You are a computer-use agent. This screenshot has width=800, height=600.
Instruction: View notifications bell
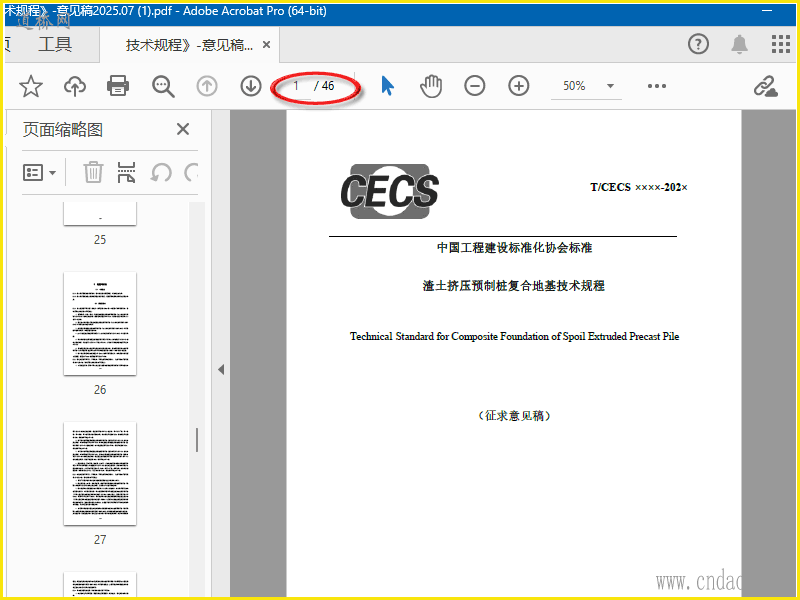click(739, 44)
